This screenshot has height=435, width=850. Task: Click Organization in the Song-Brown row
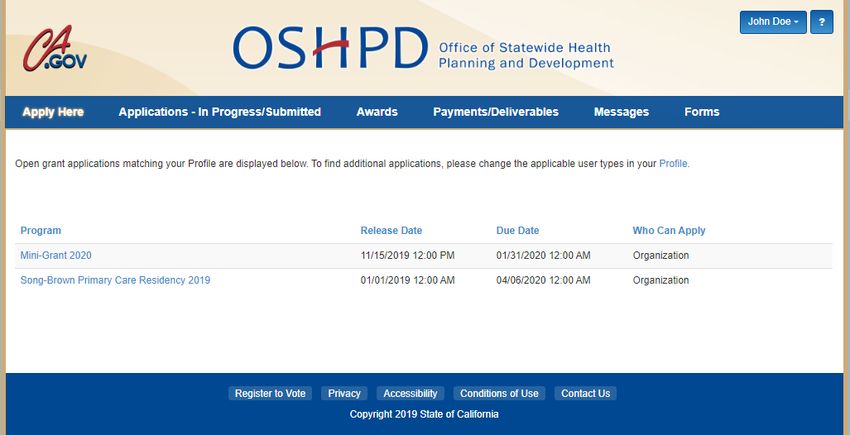click(661, 280)
